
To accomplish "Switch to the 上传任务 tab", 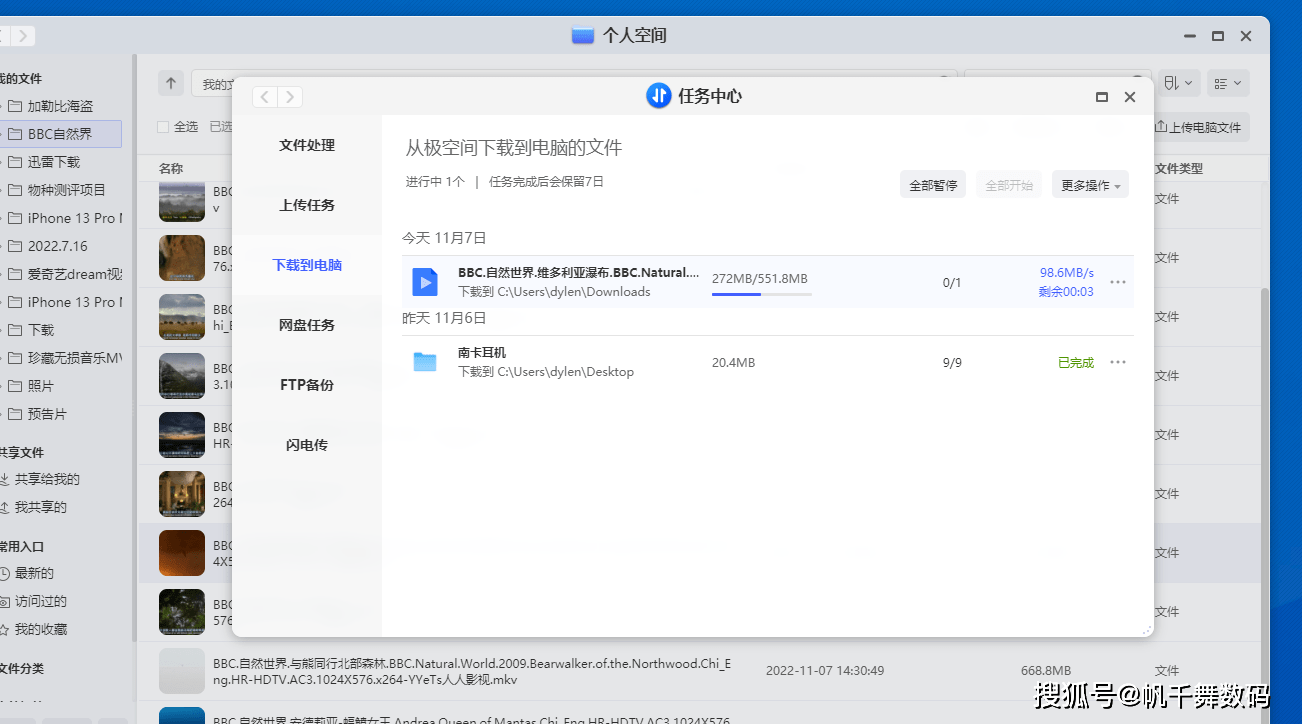I will point(307,205).
